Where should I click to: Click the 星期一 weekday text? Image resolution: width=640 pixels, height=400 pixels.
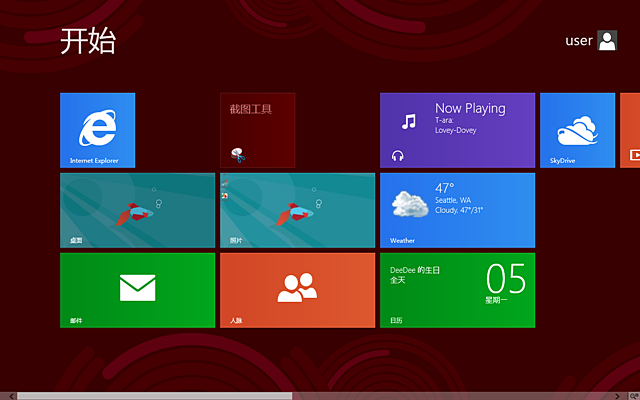click(x=496, y=300)
